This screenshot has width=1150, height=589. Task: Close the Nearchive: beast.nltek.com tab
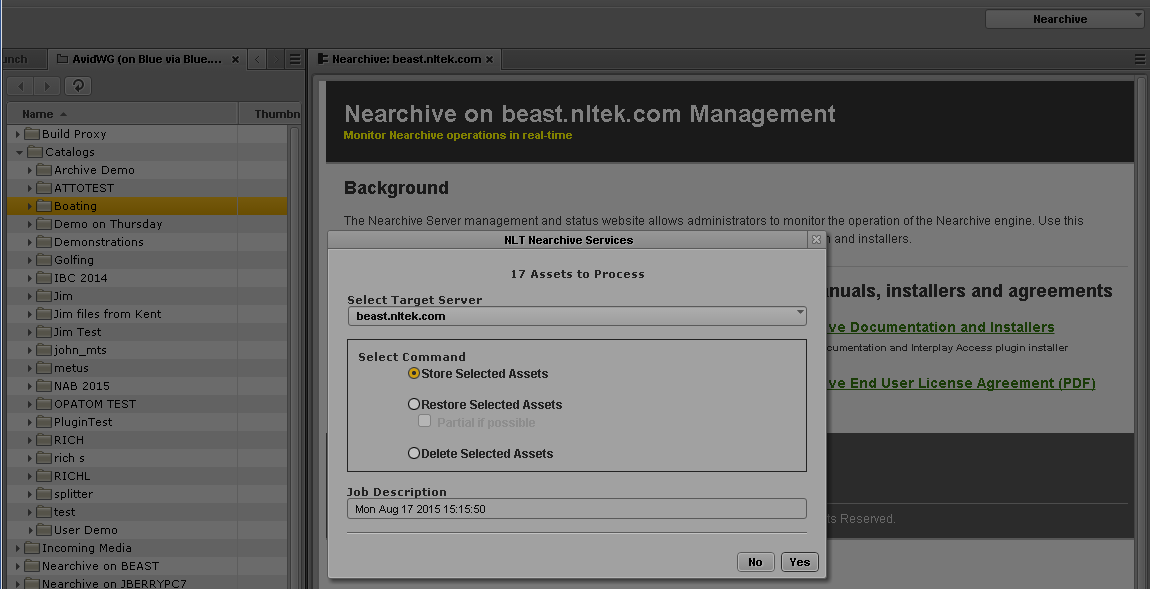[489, 59]
